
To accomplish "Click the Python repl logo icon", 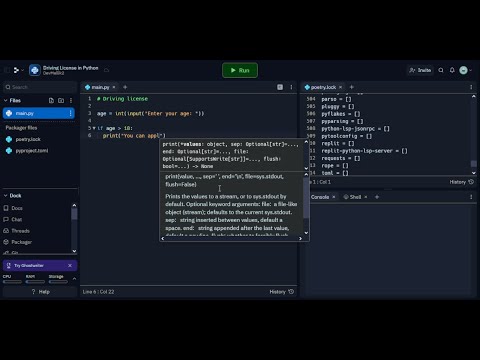I will pos(35,70).
